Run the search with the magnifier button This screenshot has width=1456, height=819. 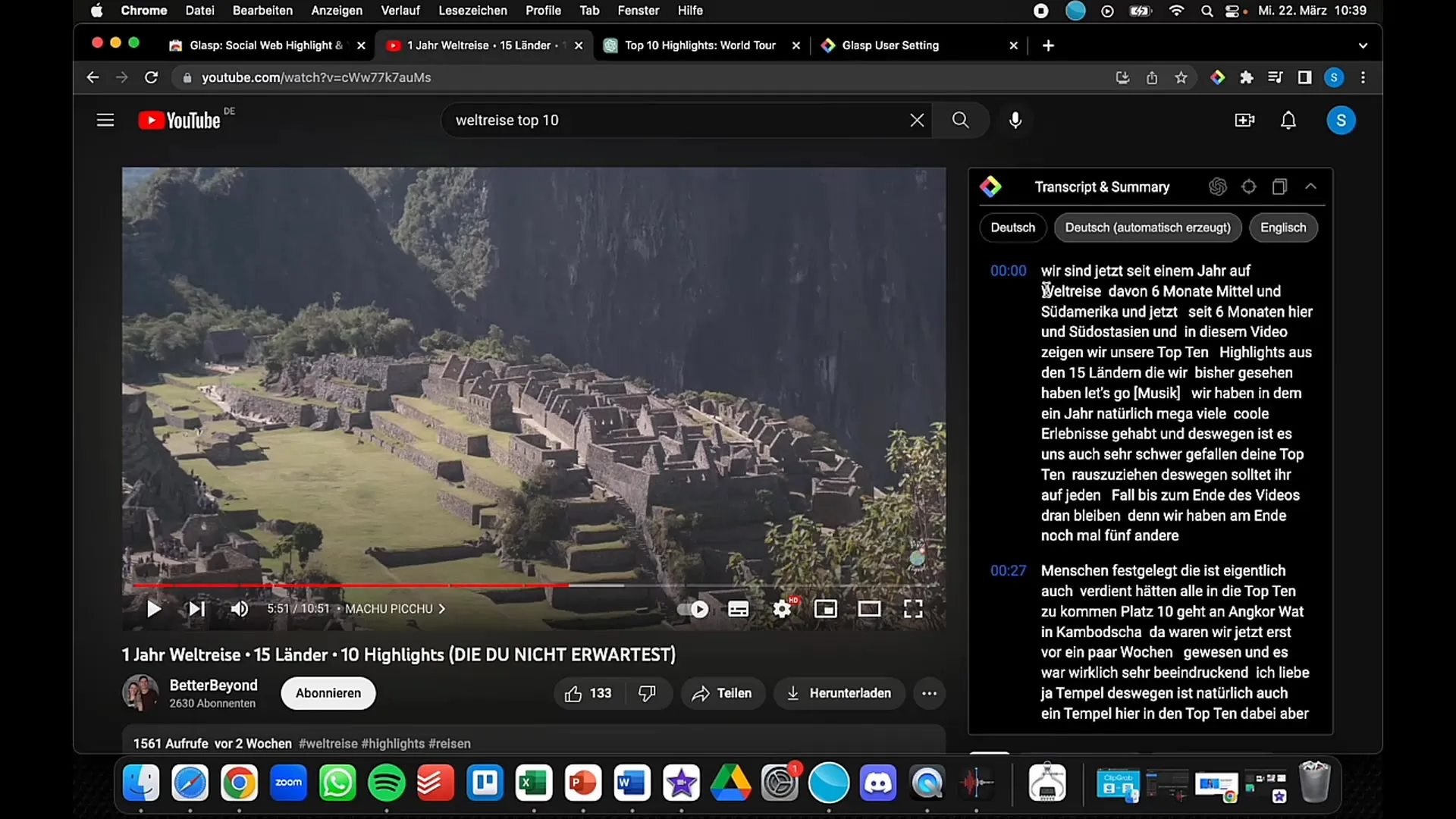coord(961,121)
